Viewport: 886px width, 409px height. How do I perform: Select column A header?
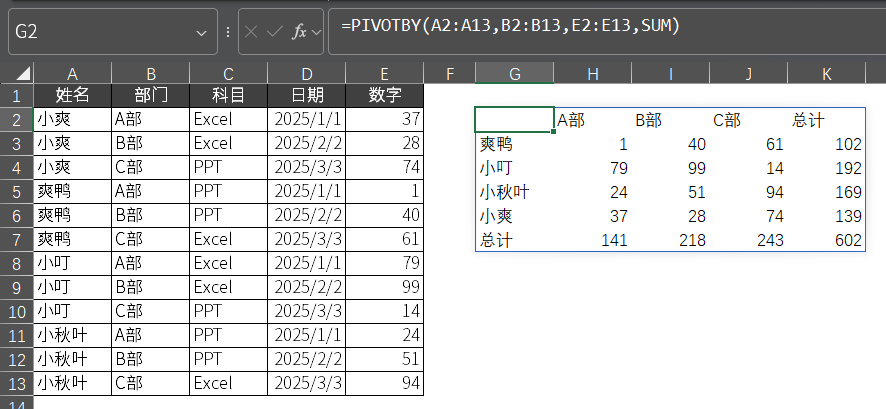[x=72, y=73]
